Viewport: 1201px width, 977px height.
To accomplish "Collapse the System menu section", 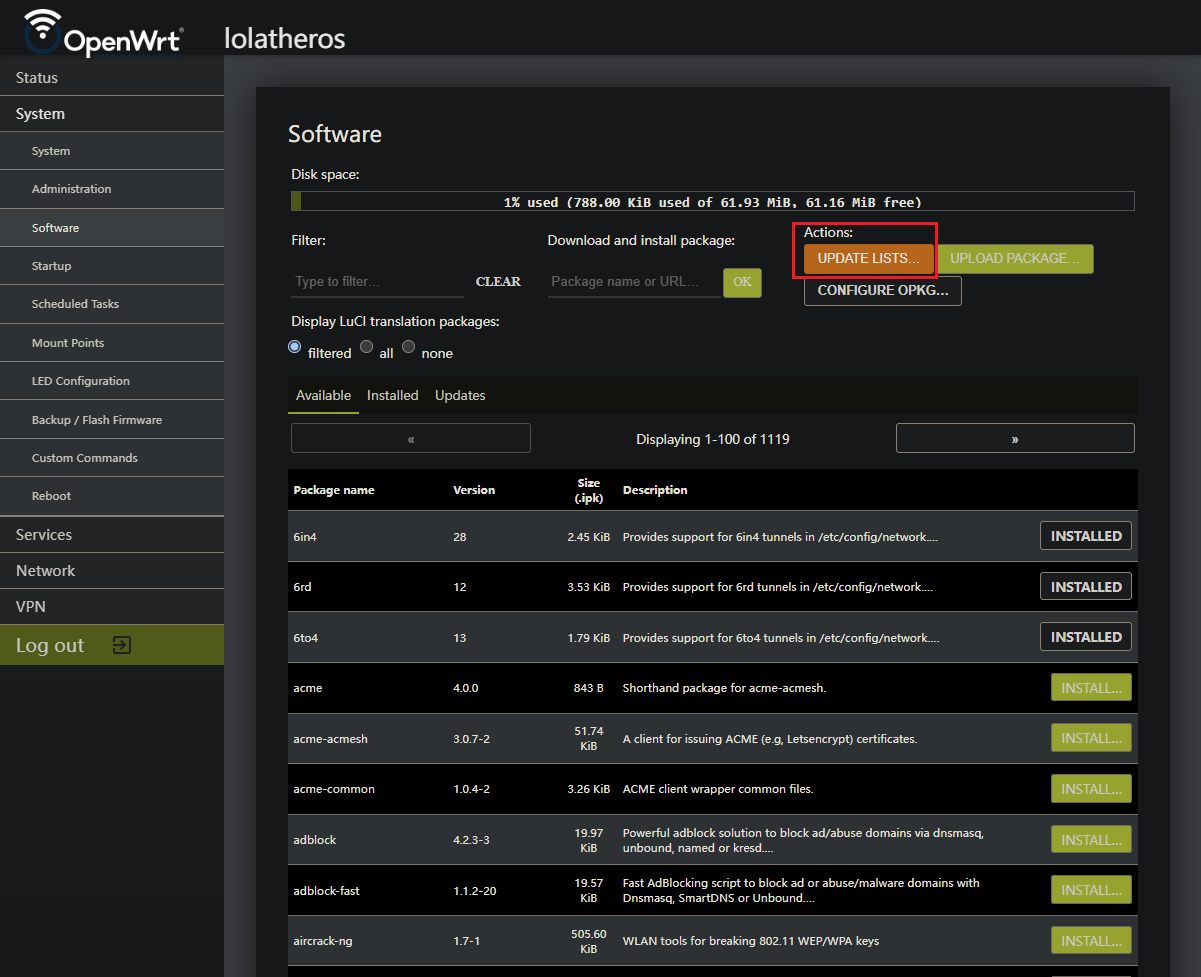I will pyautogui.click(x=112, y=114).
